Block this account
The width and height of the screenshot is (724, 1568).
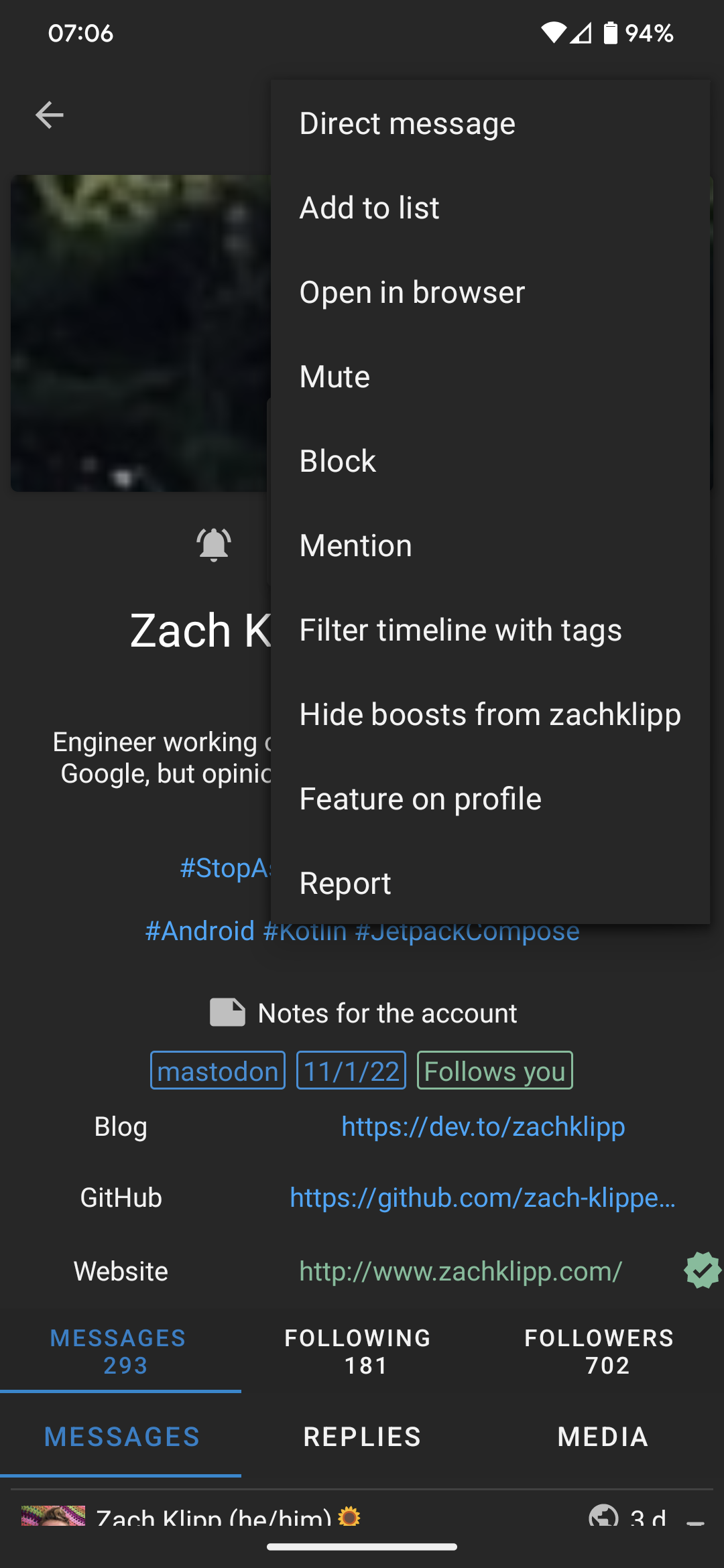337,460
